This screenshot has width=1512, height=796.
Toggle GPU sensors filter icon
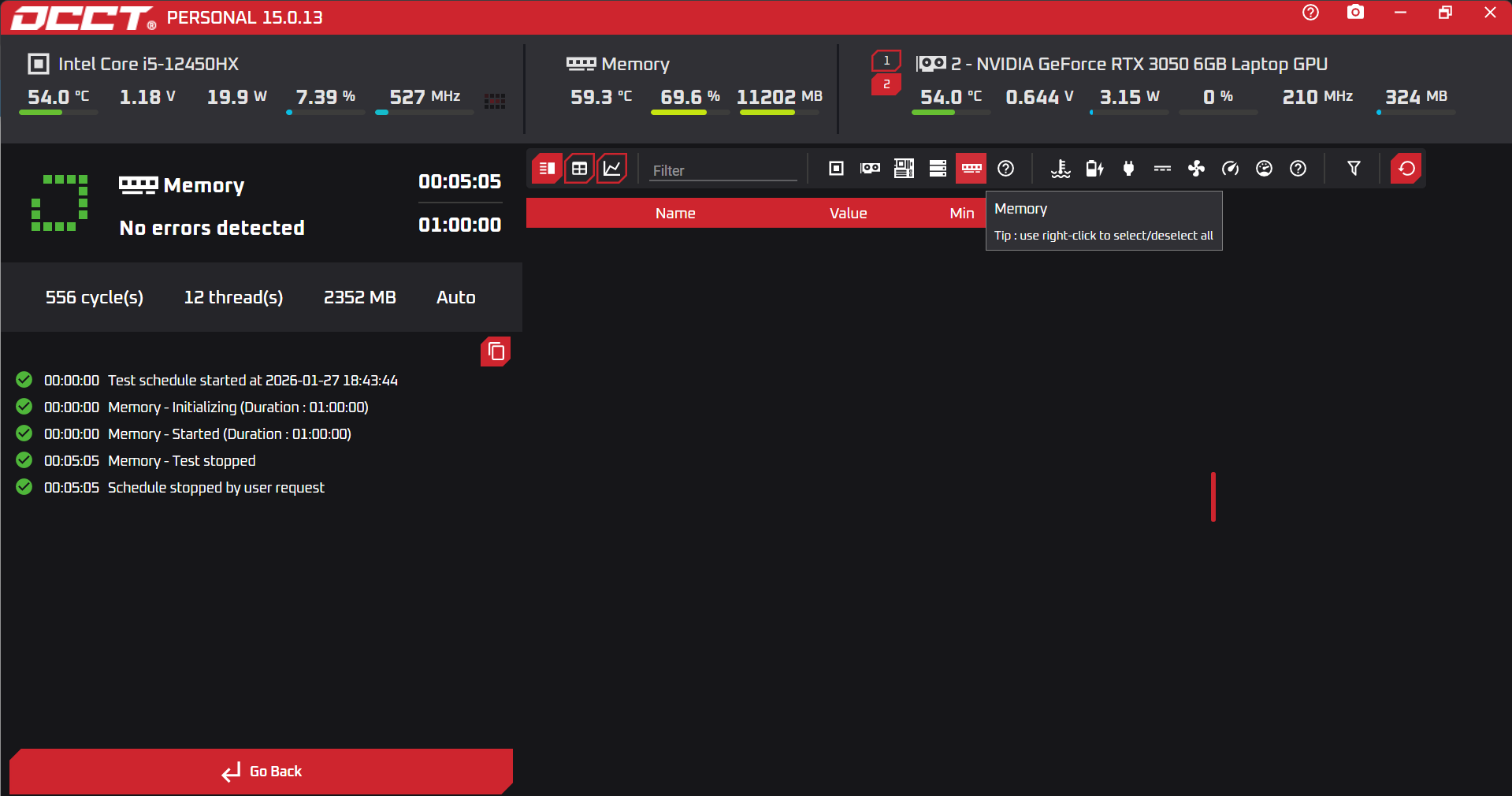(870, 169)
